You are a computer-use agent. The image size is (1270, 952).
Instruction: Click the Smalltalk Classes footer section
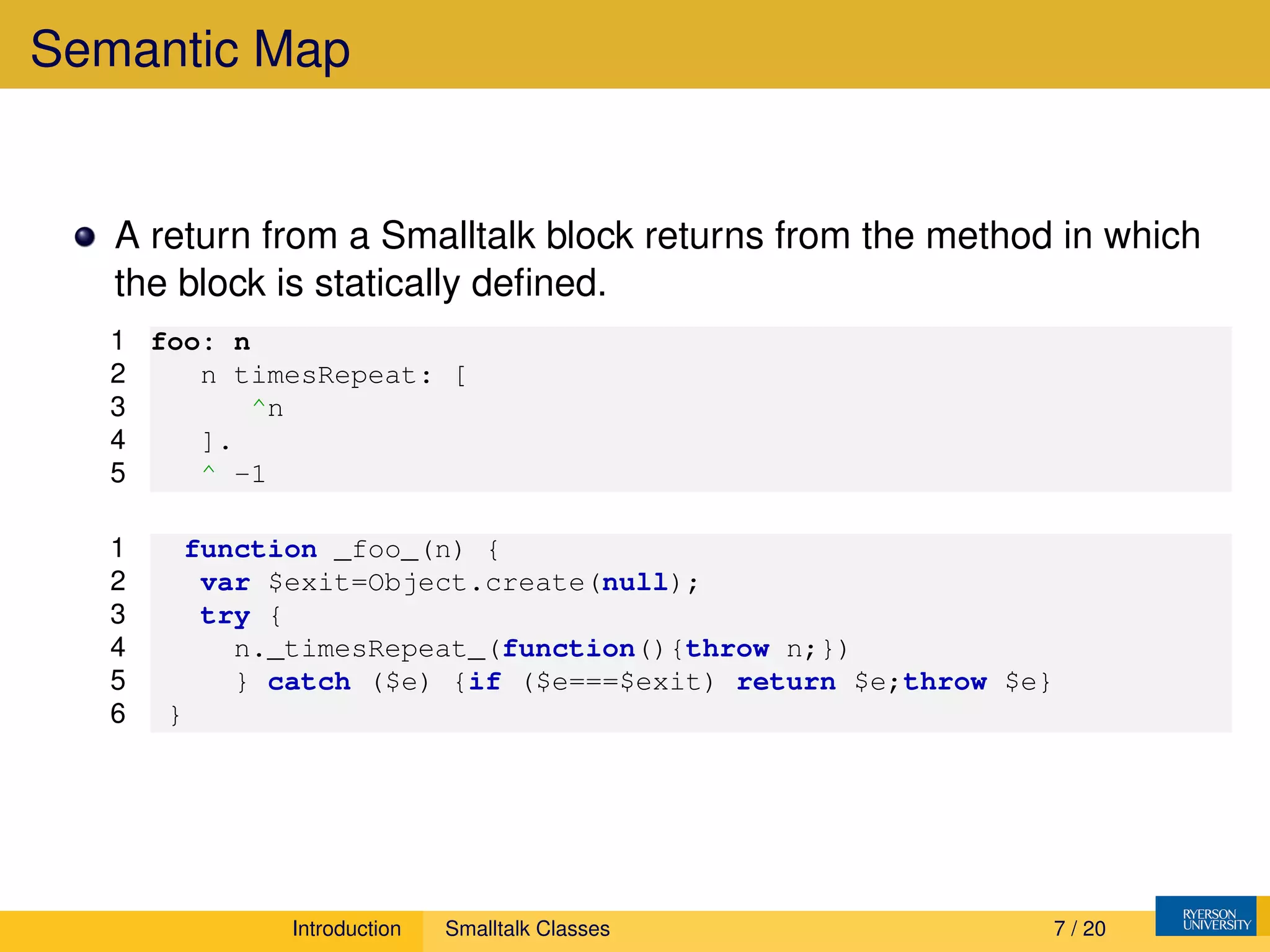click(x=527, y=928)
